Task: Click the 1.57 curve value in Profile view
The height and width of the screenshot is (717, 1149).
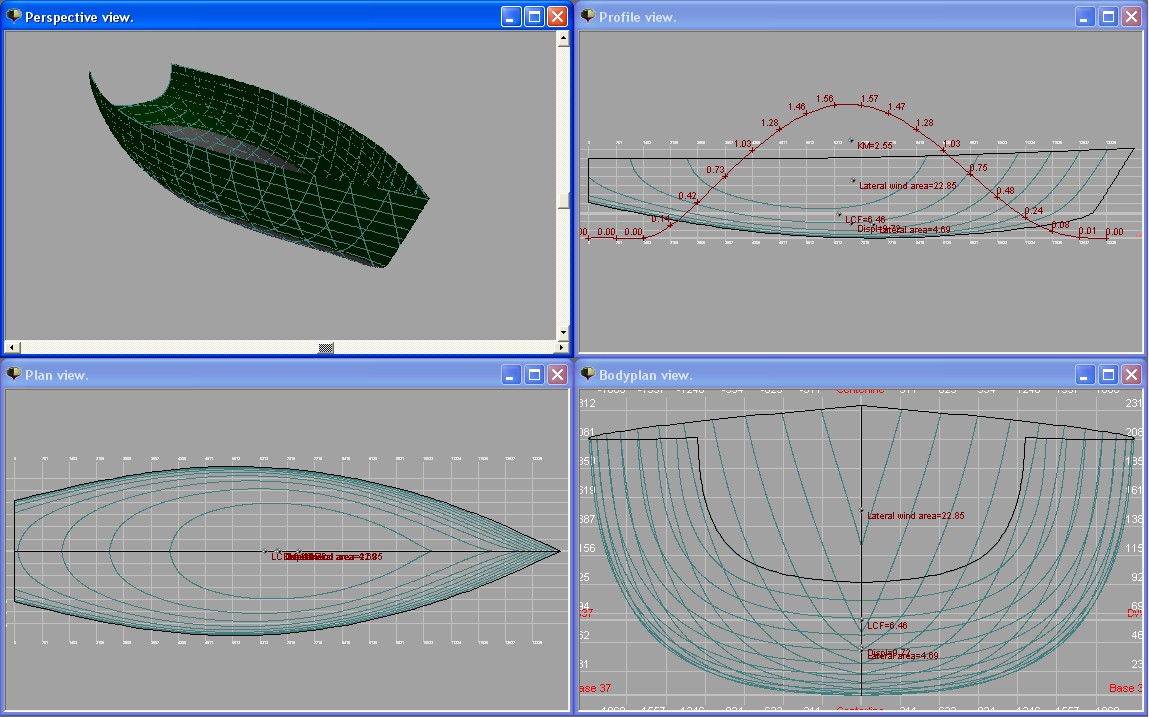Action: tap(870, 98)
